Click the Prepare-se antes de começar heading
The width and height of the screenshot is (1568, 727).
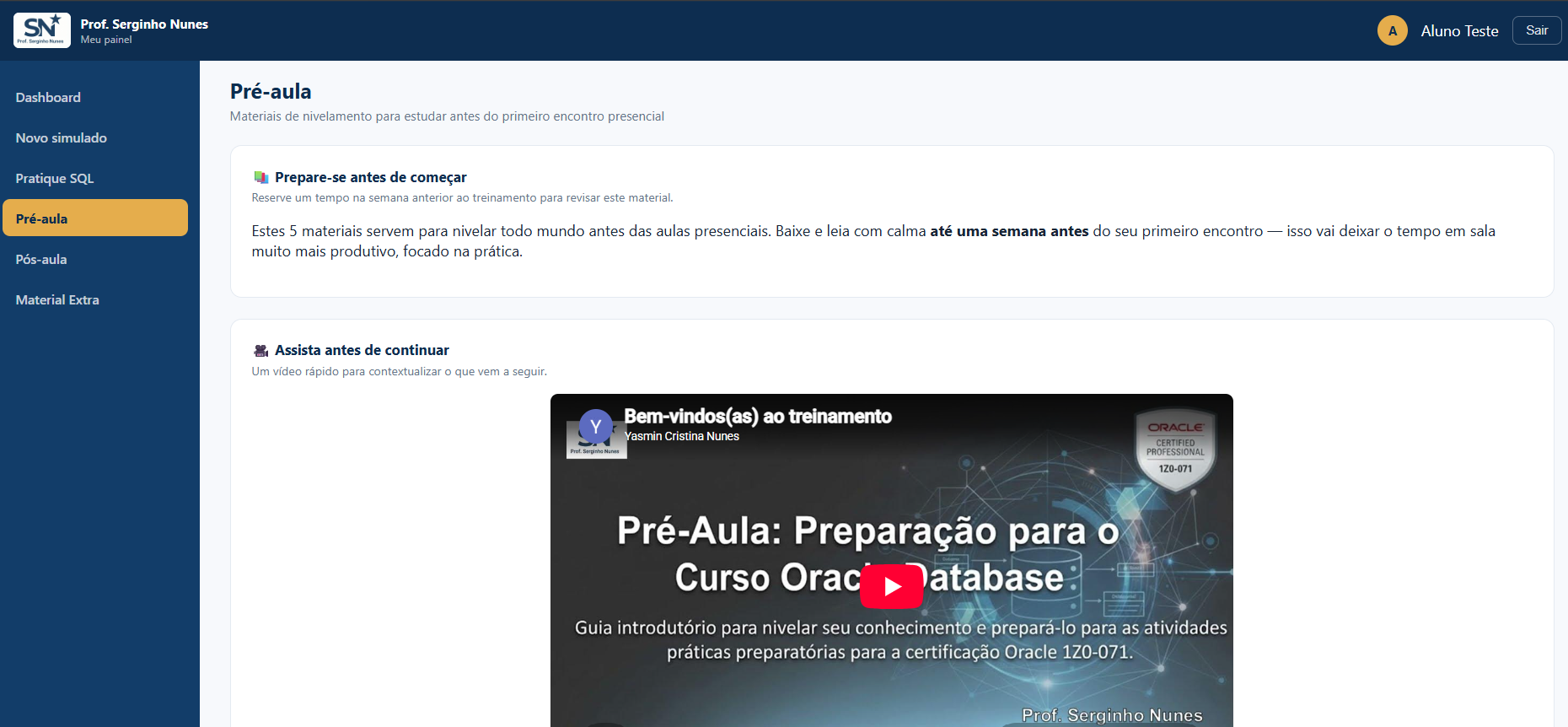371,177
